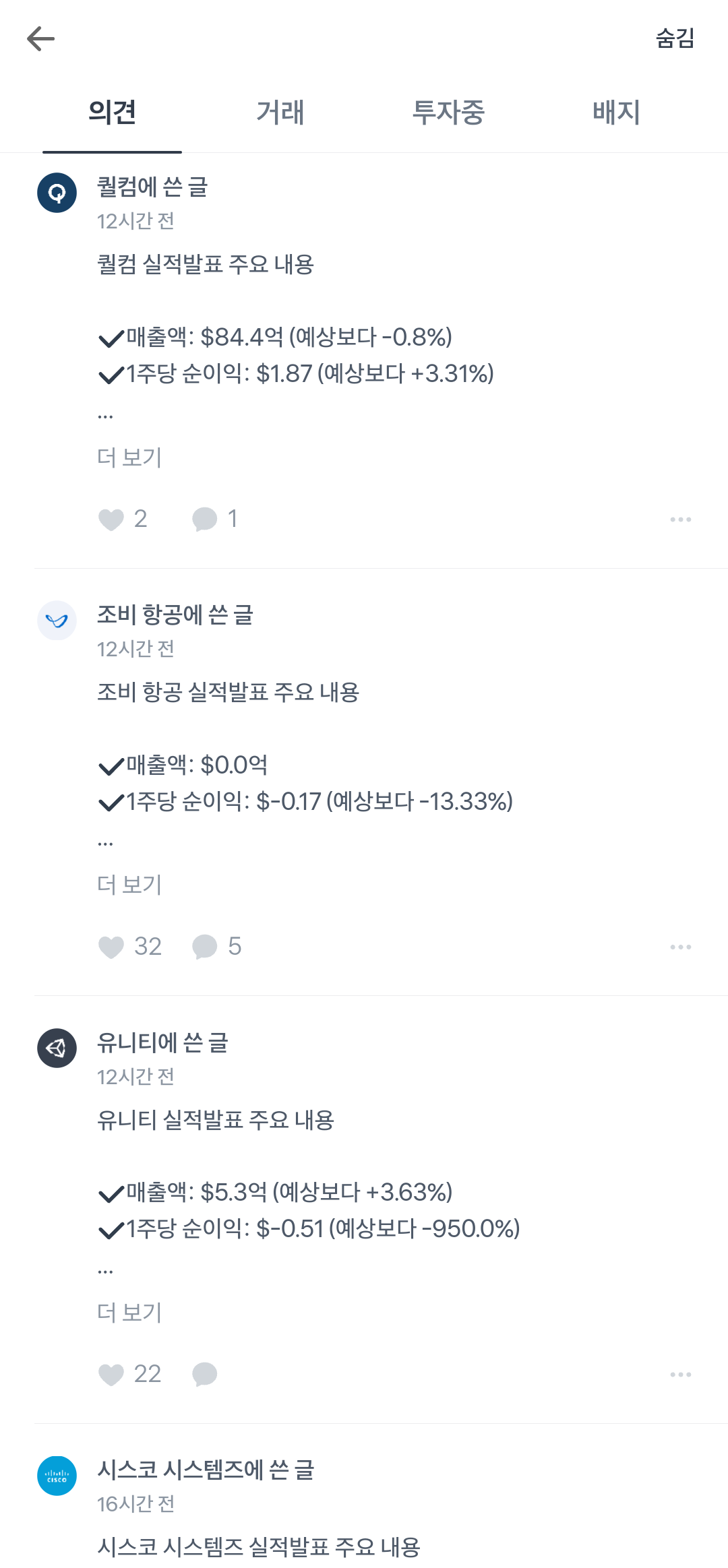Expand Unity post with 더 보기
The height and width of the screenshot is (1568, 728).
pos(129,1312)
